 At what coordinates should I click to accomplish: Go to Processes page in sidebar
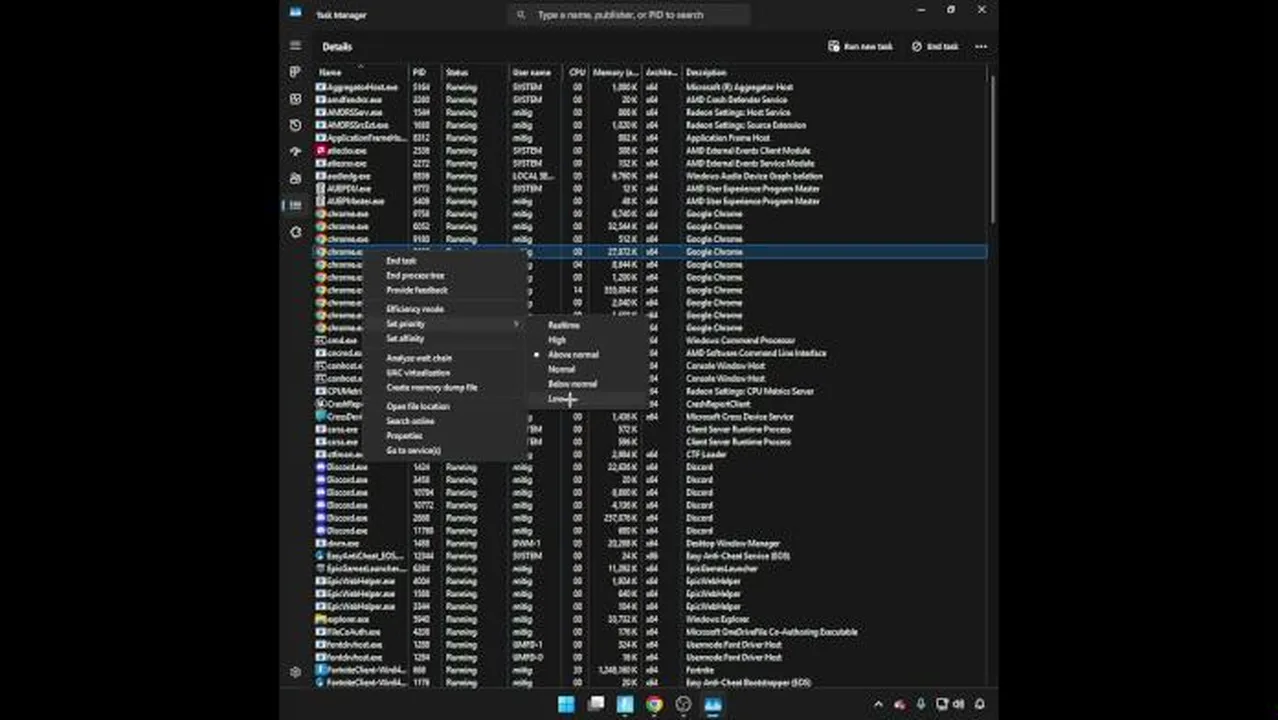tap(295, 72)
